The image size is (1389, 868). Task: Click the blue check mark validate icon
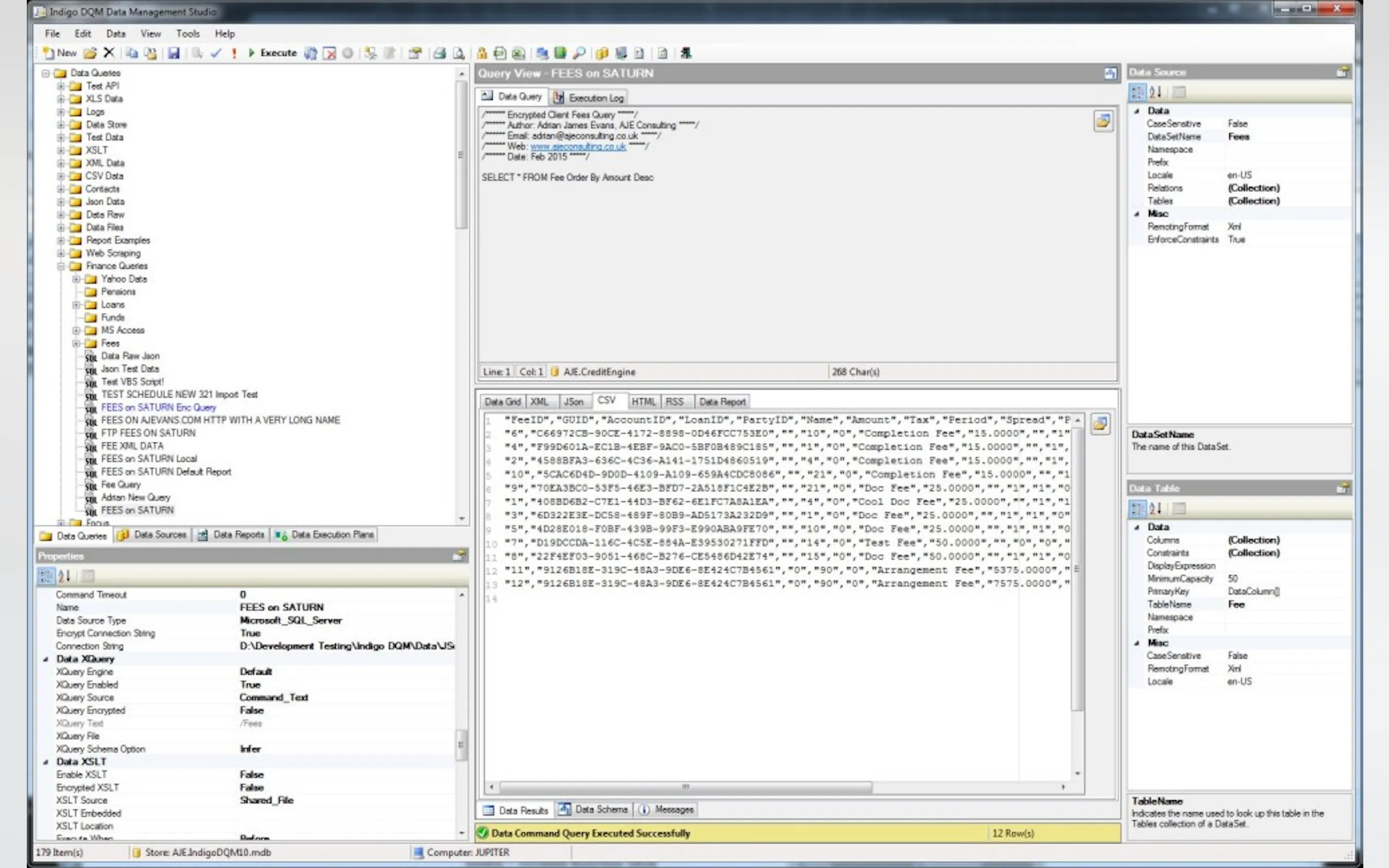click(x=216, y=54)
